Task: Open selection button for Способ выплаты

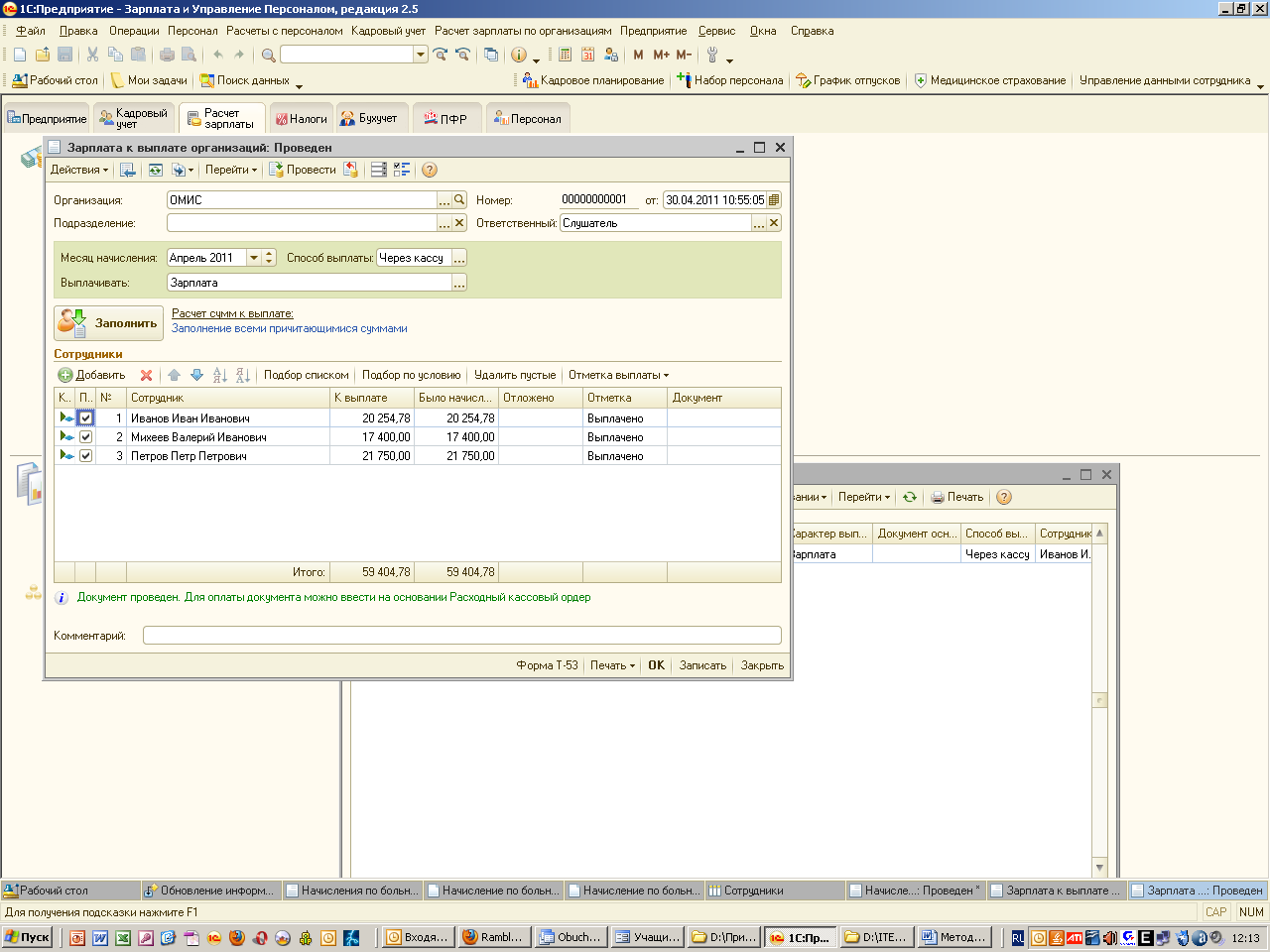Action: [459, 258]
